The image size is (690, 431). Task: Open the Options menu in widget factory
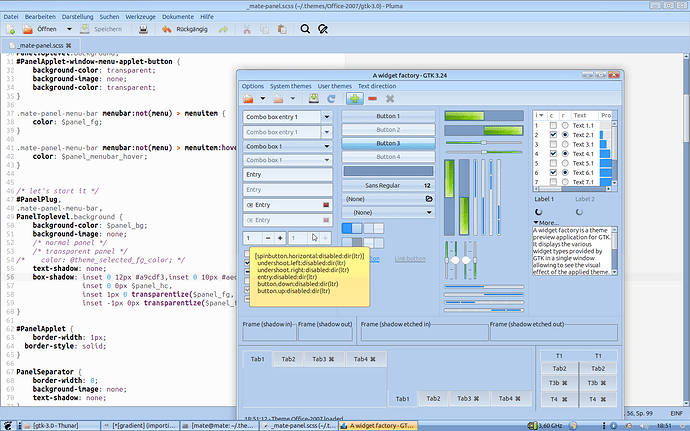coord(253,86)
